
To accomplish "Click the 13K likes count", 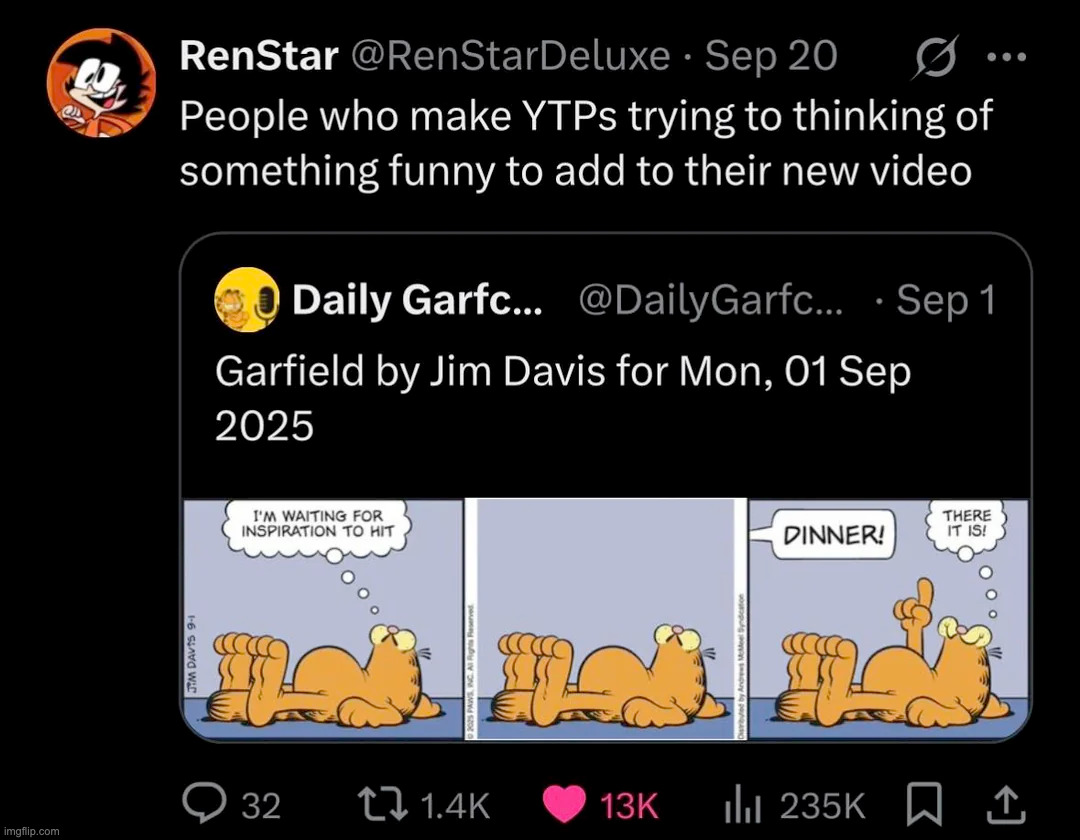I will pyautogui.click(x=630, y=803).
